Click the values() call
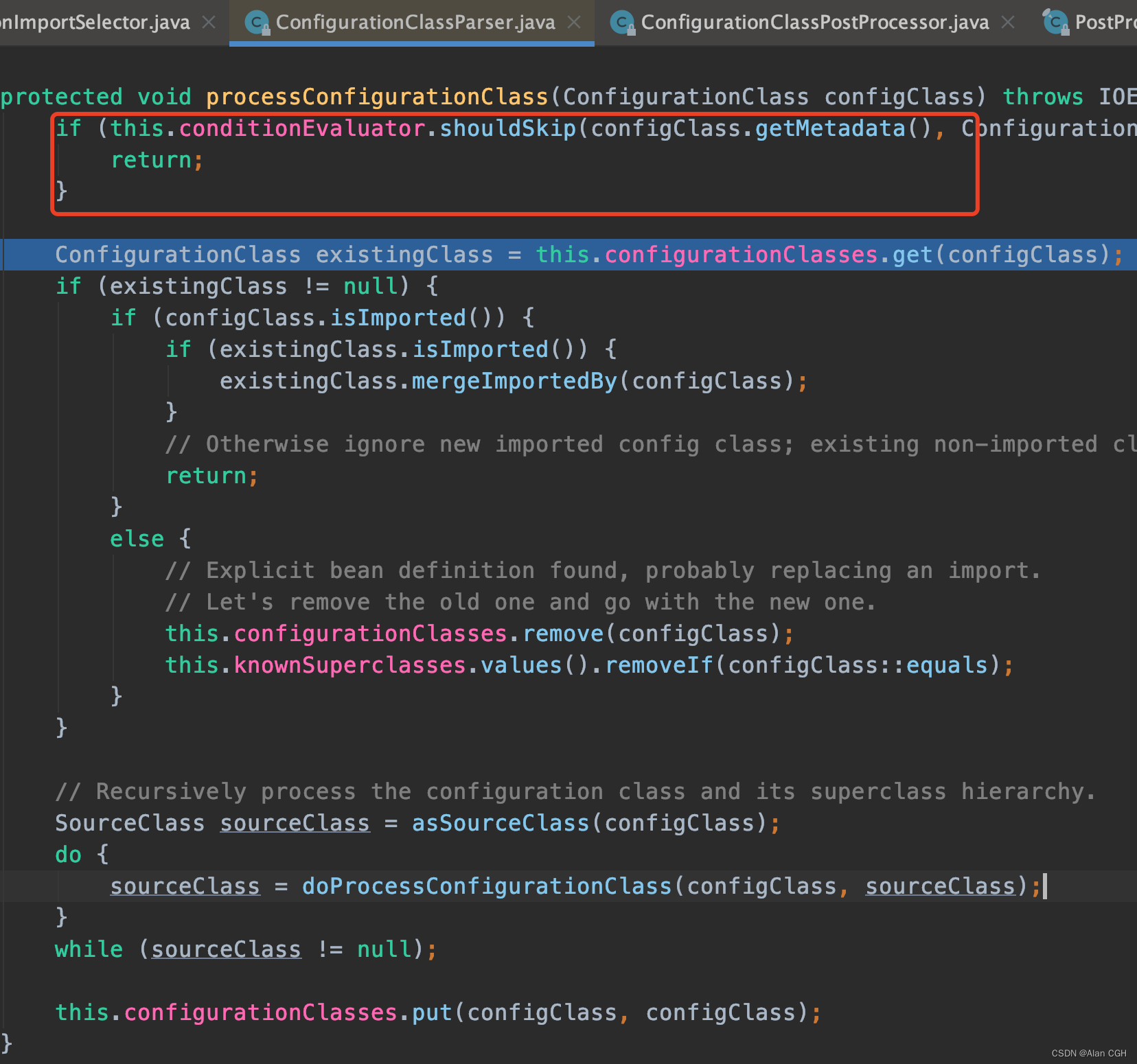 tap(536, 665)
